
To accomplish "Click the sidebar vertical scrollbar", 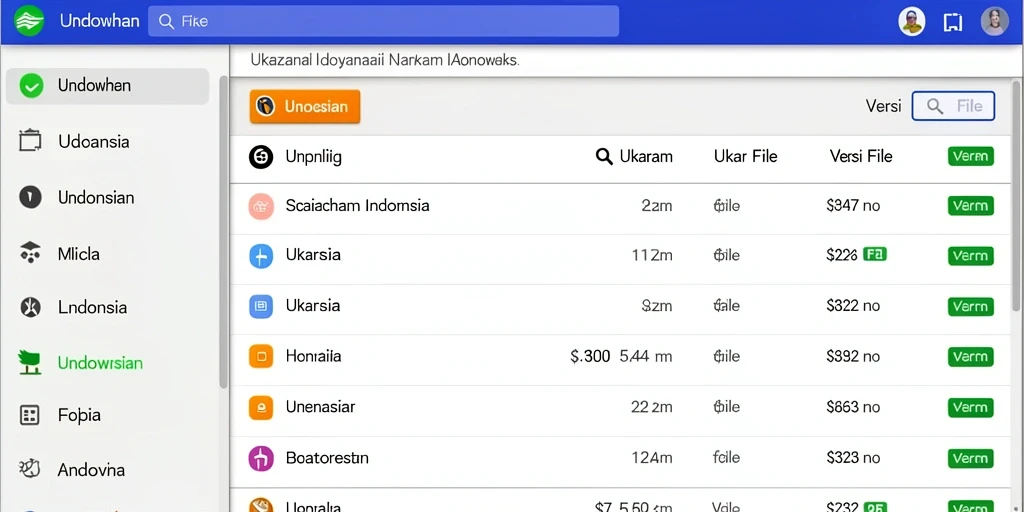I will click(x=223, y=232).
